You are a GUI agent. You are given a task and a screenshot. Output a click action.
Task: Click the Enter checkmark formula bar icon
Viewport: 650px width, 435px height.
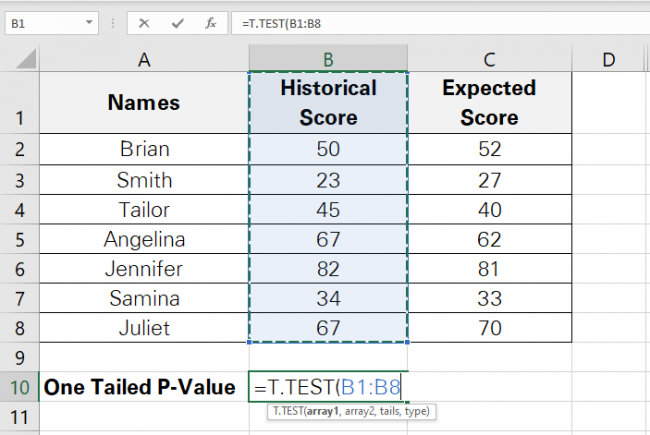click(178, 21)
